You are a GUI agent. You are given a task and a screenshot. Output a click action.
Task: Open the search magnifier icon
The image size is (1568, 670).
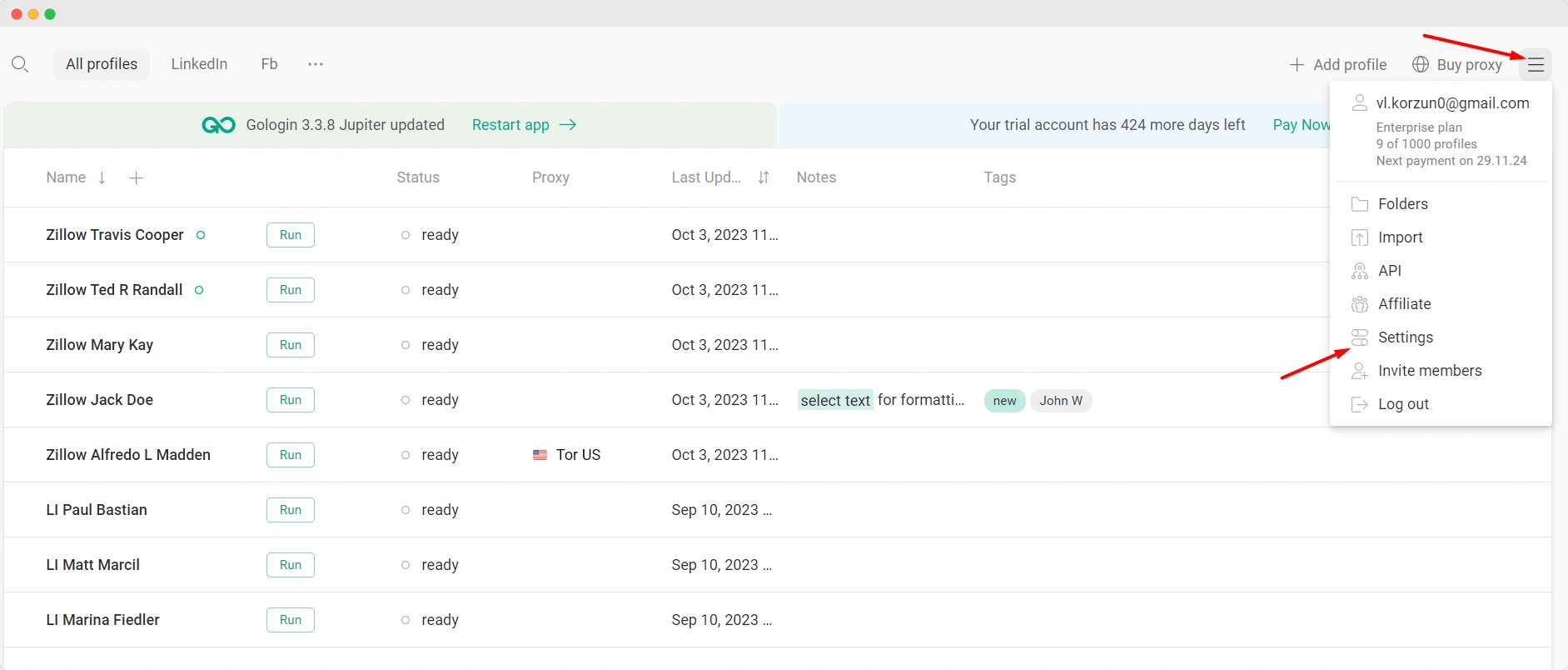coord(20,64)
